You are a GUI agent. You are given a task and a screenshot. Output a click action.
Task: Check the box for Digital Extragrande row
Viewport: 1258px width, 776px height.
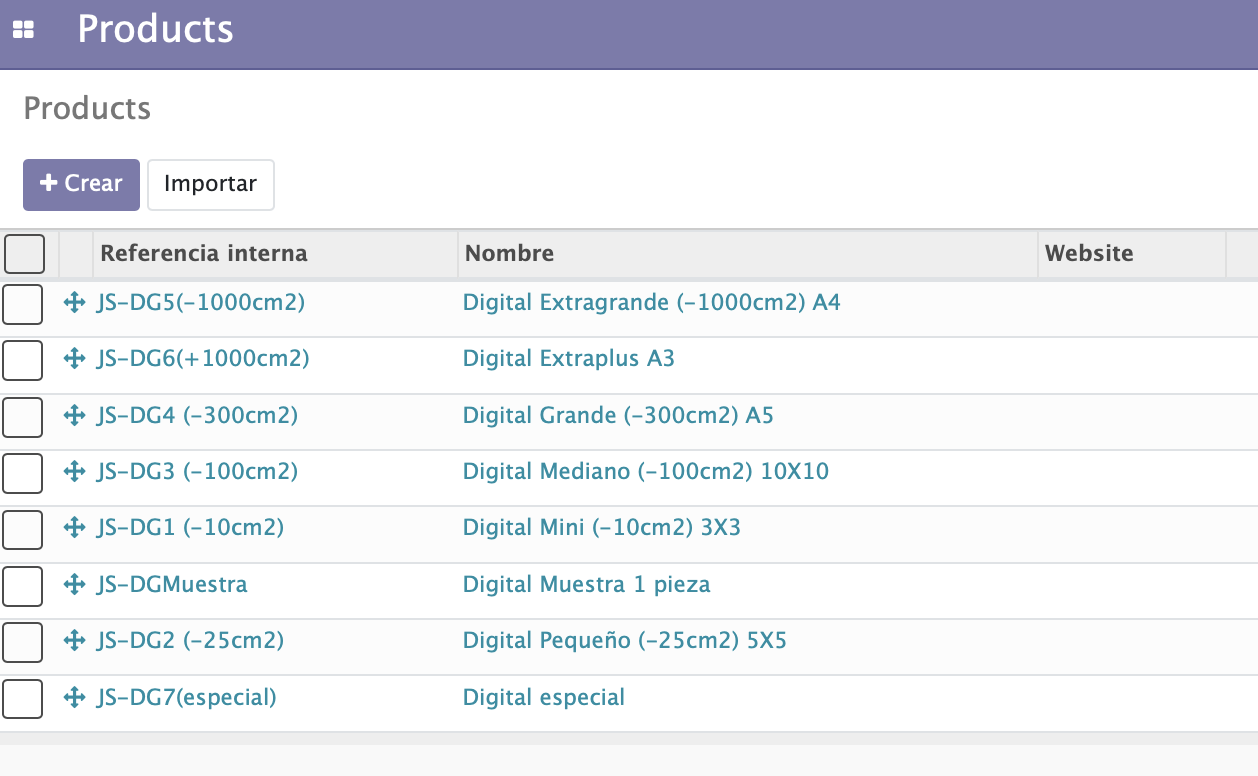(x=23, y=304)
